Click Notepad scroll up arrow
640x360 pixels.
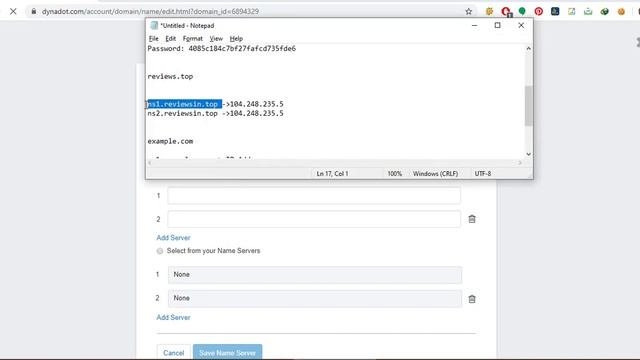coord(529,49)
